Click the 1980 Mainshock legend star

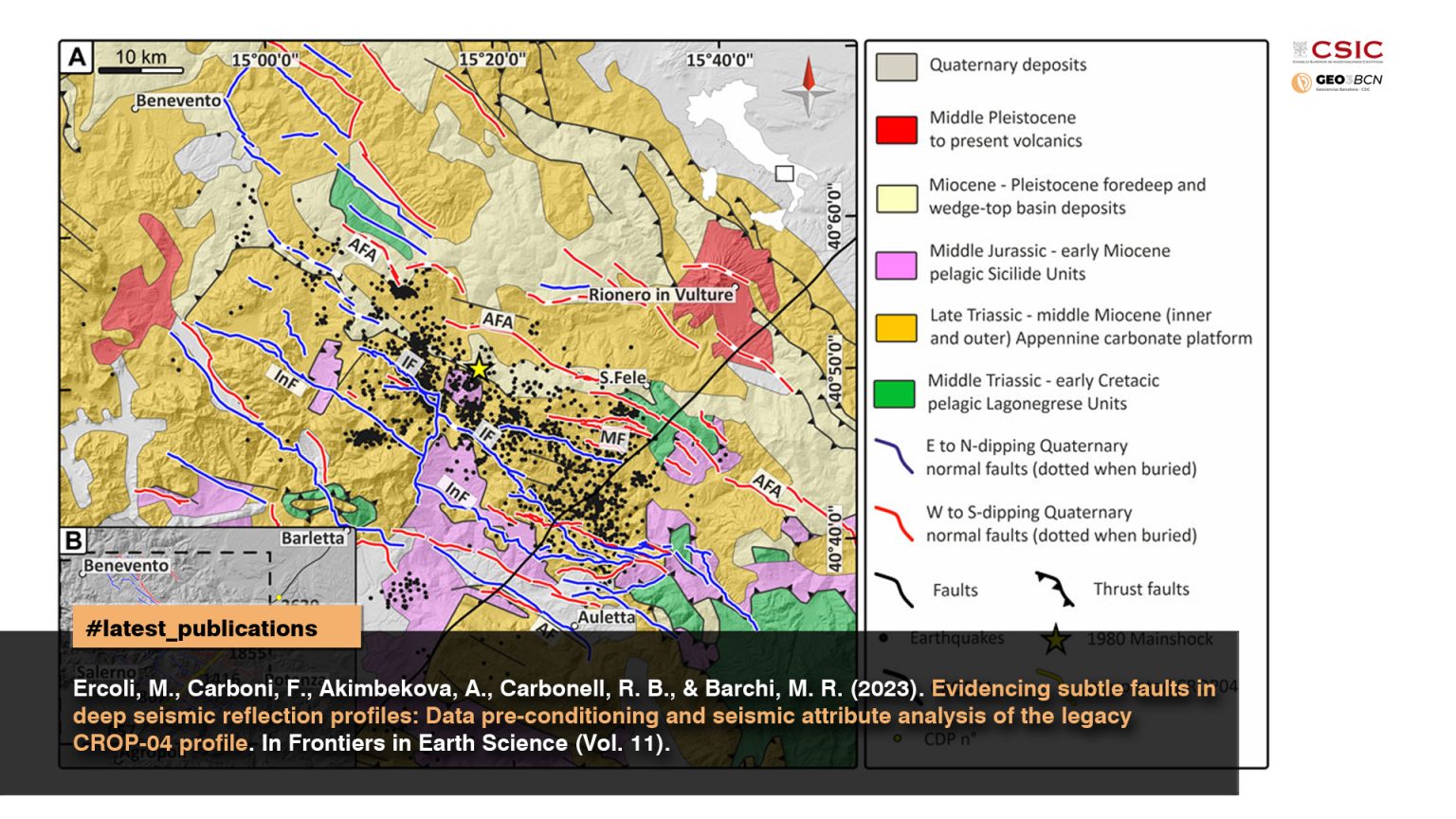[1056, 641]
